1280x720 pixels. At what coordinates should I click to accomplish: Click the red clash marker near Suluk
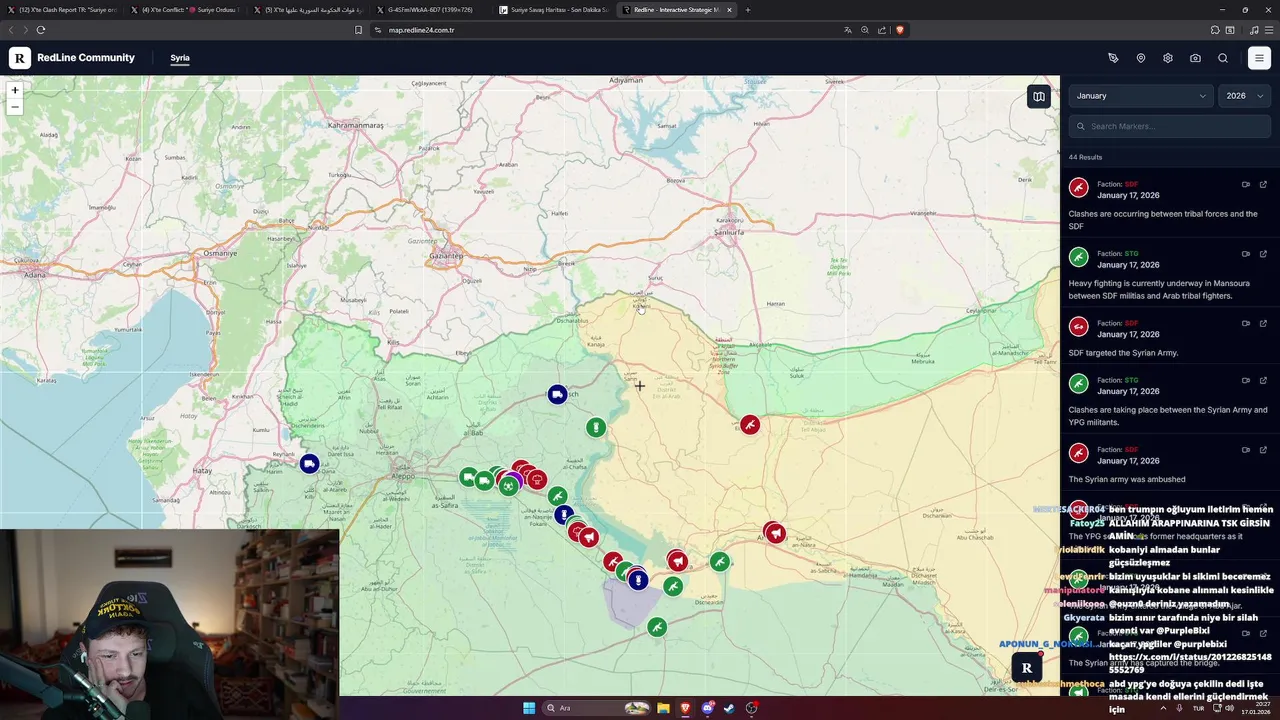pyautogui.click(x=750, y=425)
